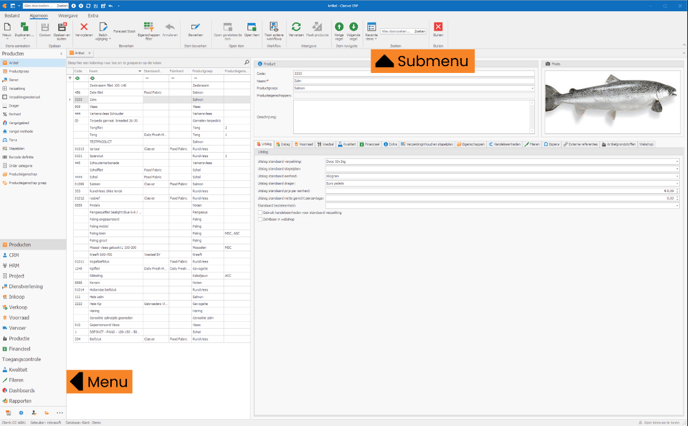Click the Eigenschappen filter icon
Viewport: 688px width, 426px height.
(x=148, y=28)
